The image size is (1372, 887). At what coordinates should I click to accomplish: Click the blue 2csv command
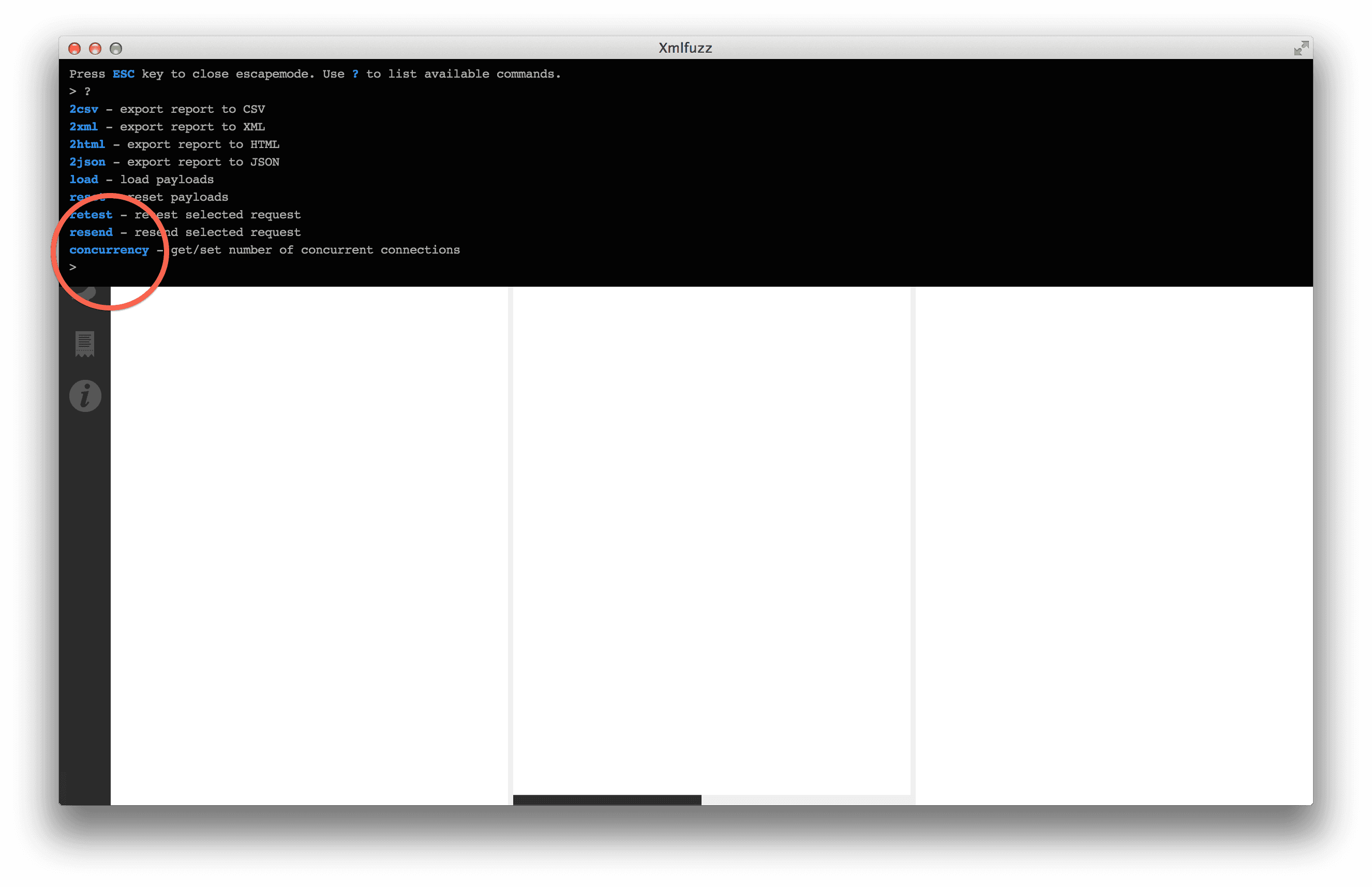point(83,109)
